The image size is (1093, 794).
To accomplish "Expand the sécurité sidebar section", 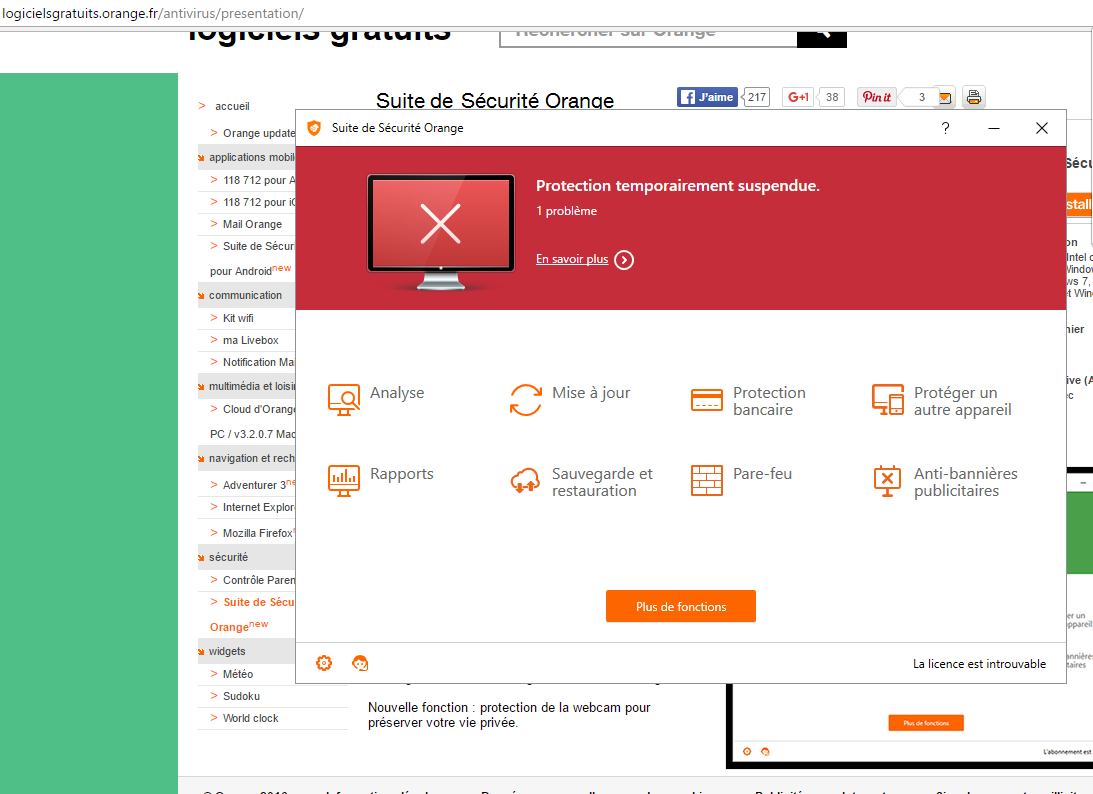I will [x=247, y=558].
